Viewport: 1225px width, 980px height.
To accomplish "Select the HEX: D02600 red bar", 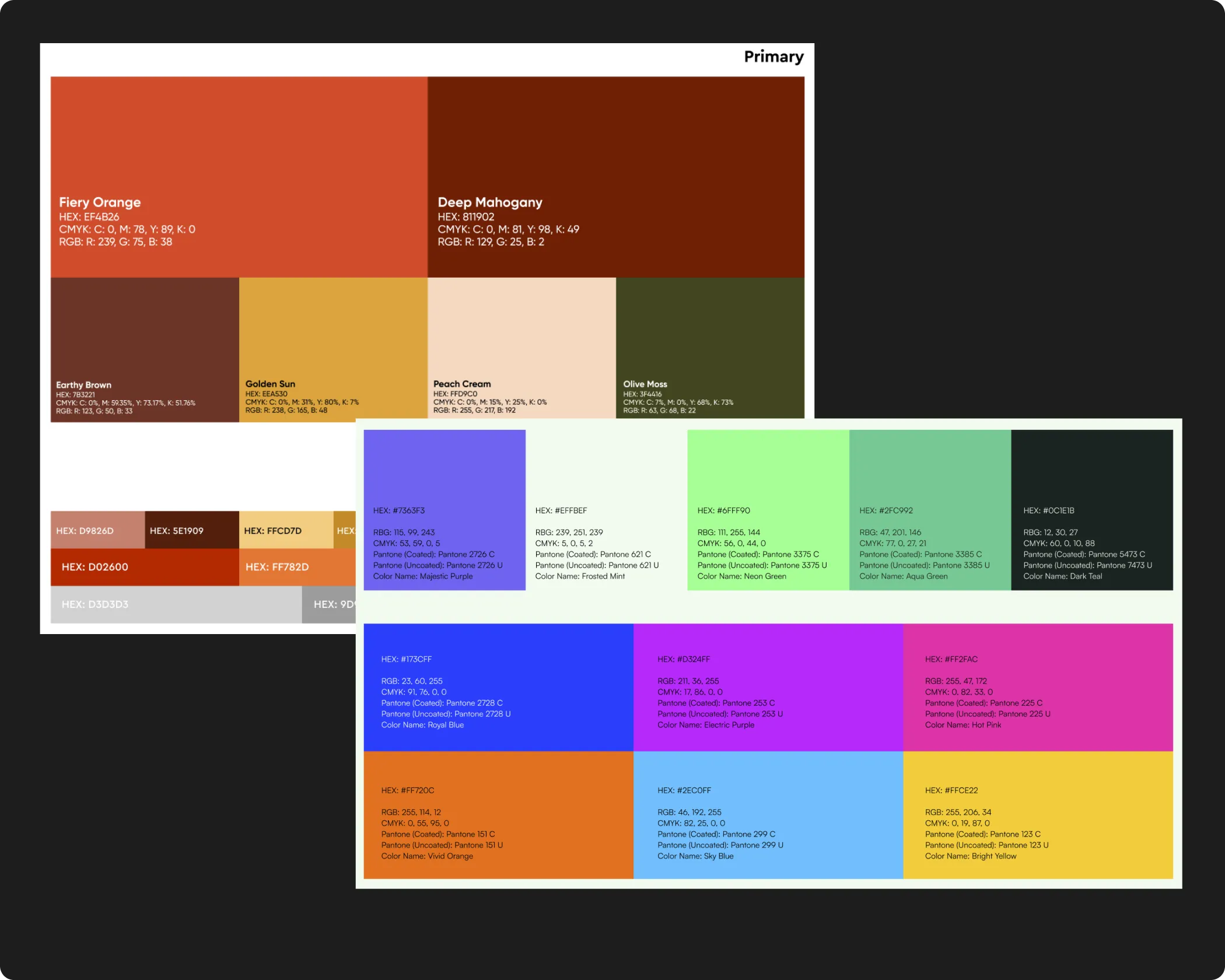I will coord(144,567).
